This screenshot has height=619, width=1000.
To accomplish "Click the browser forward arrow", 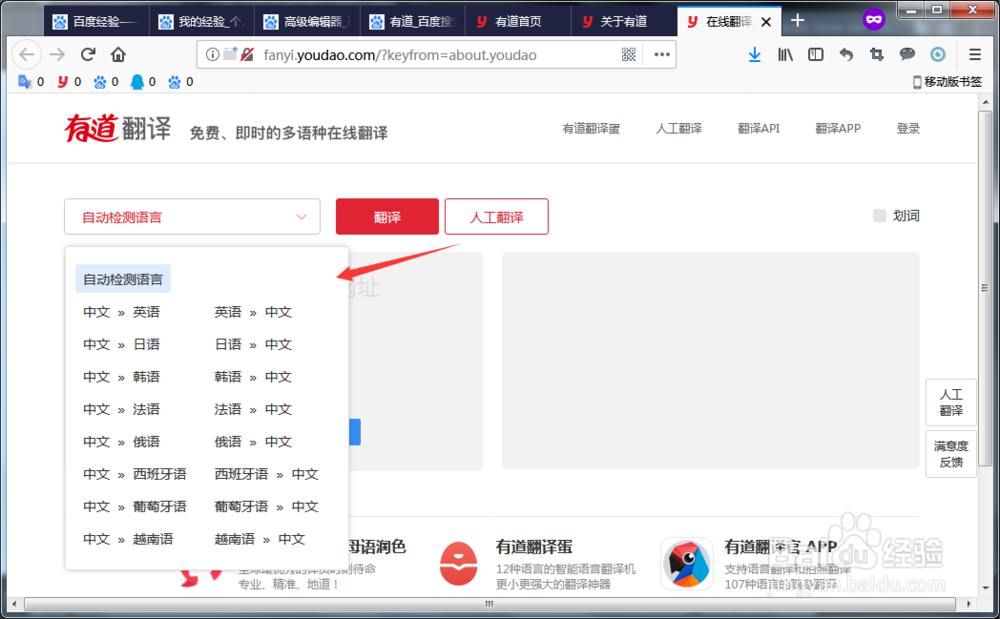I will click(x=57, y=55).
